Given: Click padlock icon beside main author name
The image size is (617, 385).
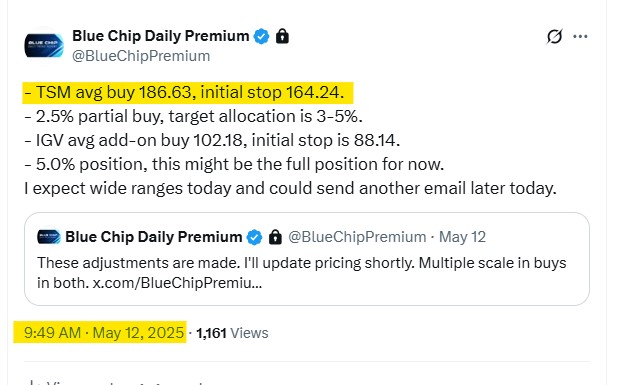Looking at the screenshot, I should [282, 36].
